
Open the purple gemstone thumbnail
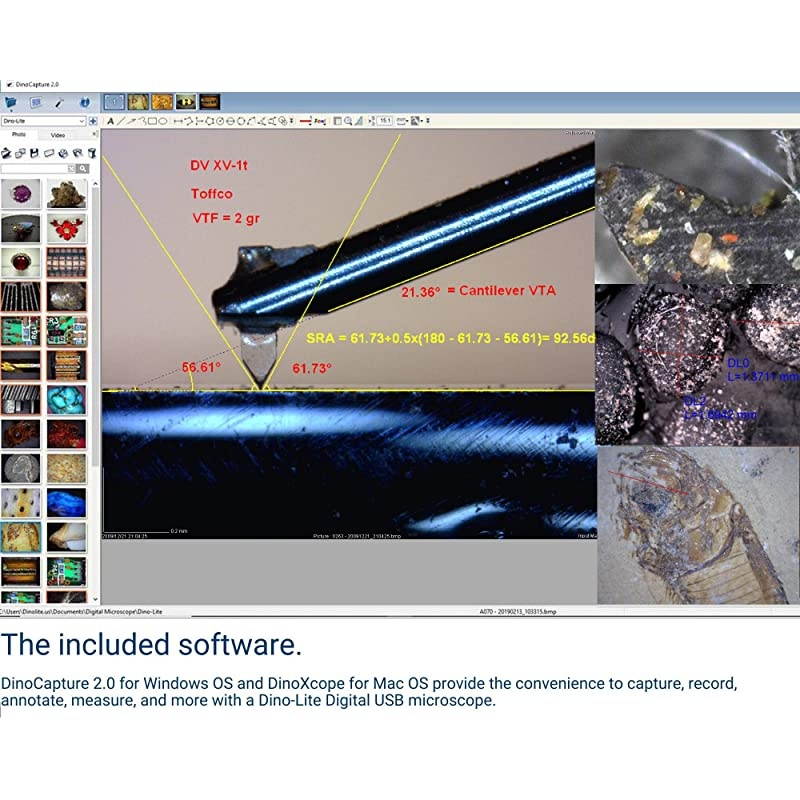(x=20, y=194)
